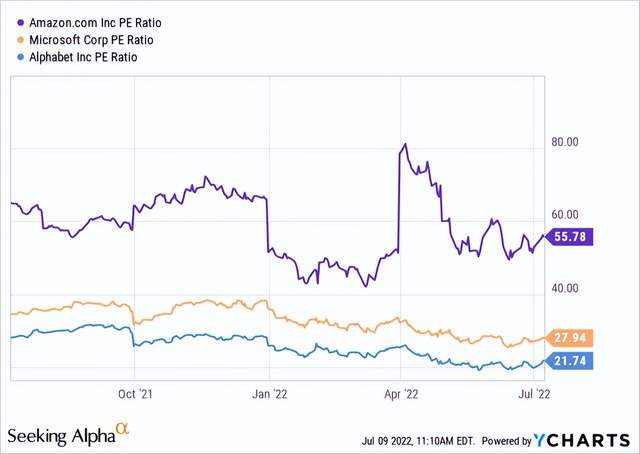Click the blue 21.74 value flag
Viewport: 640px width, 454px height.
[x=568, y=361]
